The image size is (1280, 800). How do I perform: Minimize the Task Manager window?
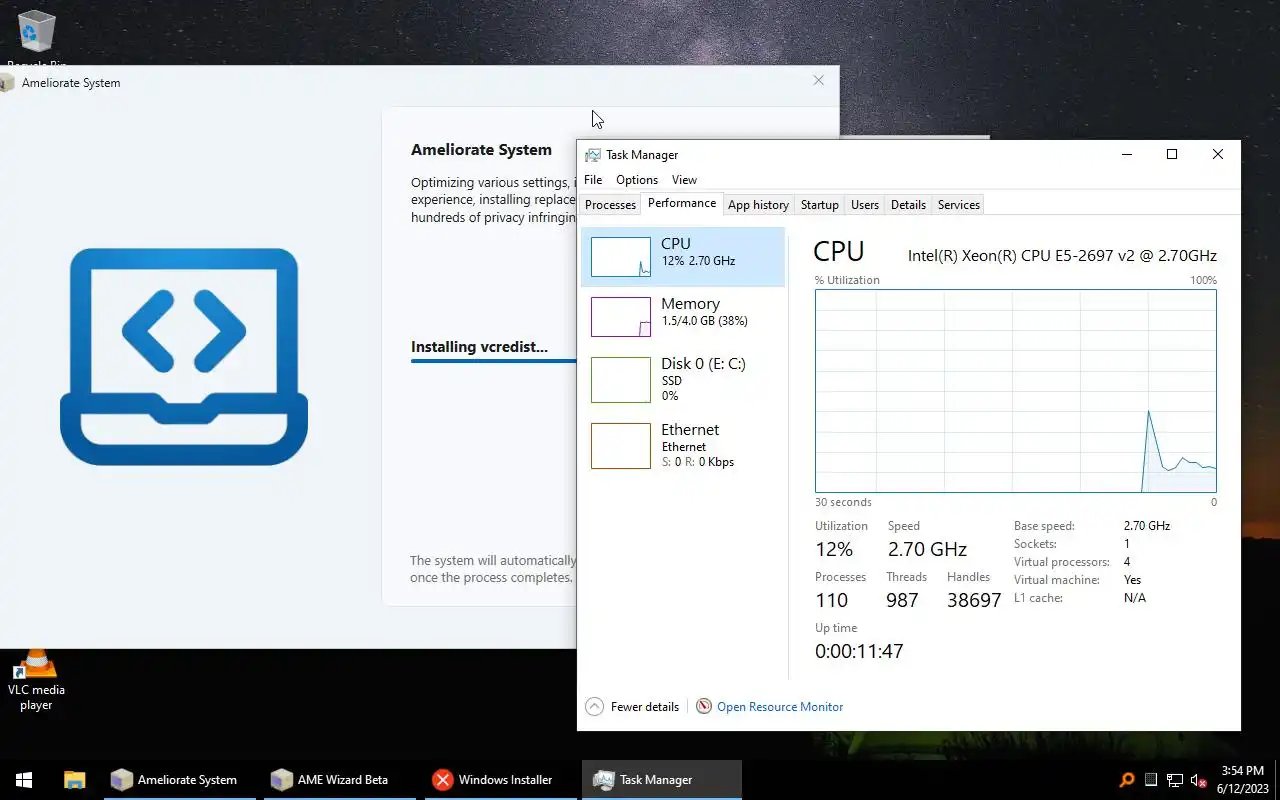pyautogui.click(x=1127, y=154)
